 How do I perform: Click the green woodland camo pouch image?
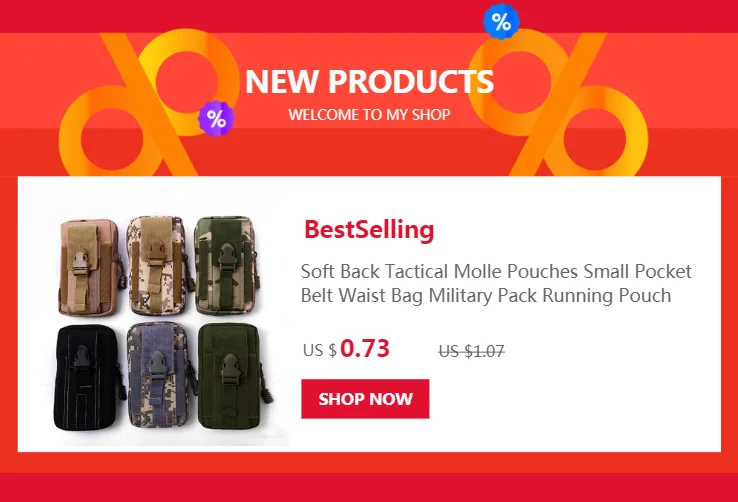click(x=226, y=265)
